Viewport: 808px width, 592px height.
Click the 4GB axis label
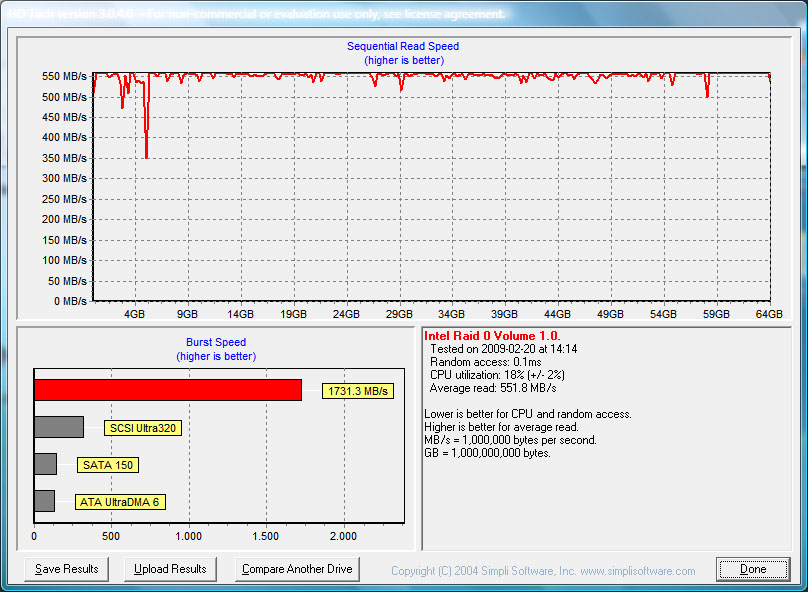(134, 314)
